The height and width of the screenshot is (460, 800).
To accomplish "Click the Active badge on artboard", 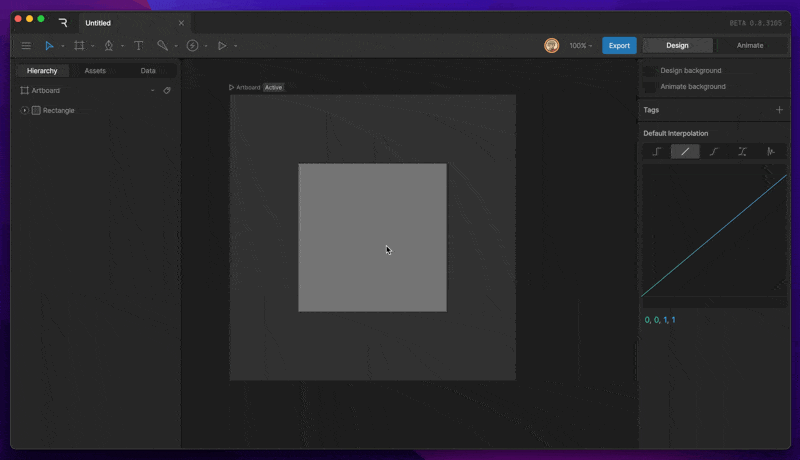I will tap(273, 87).
